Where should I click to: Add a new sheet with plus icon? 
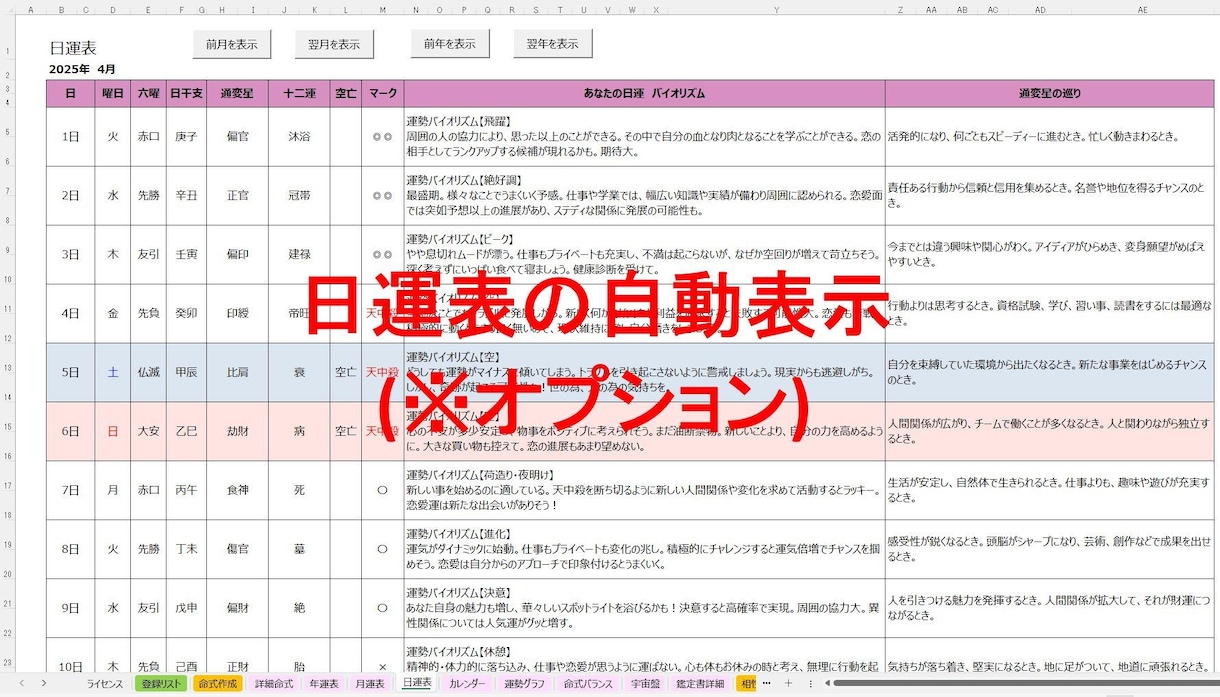(788, 684)
